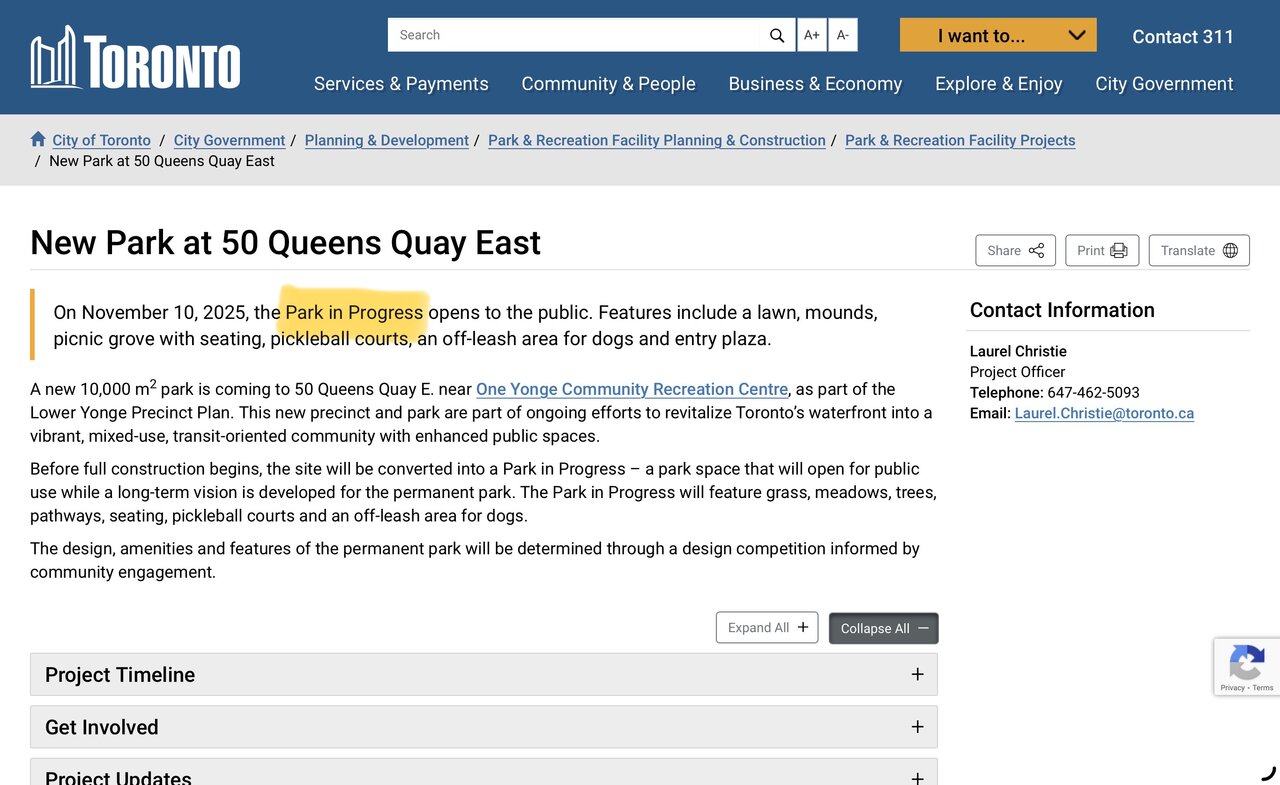Open Services & Payments menu
Screen dimensions: 1280x785
pos(401,84)
